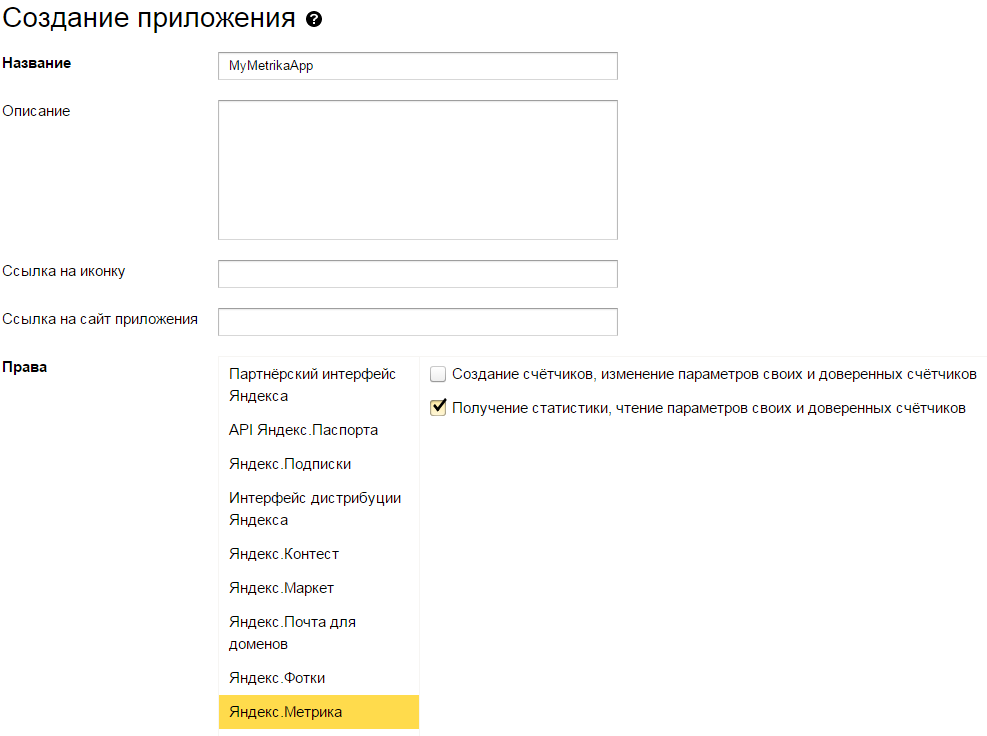Image resolution: width=987 pixels, height=736 pixels.
Task: Click the Название name input field
Action: click(x=417, y=66)
